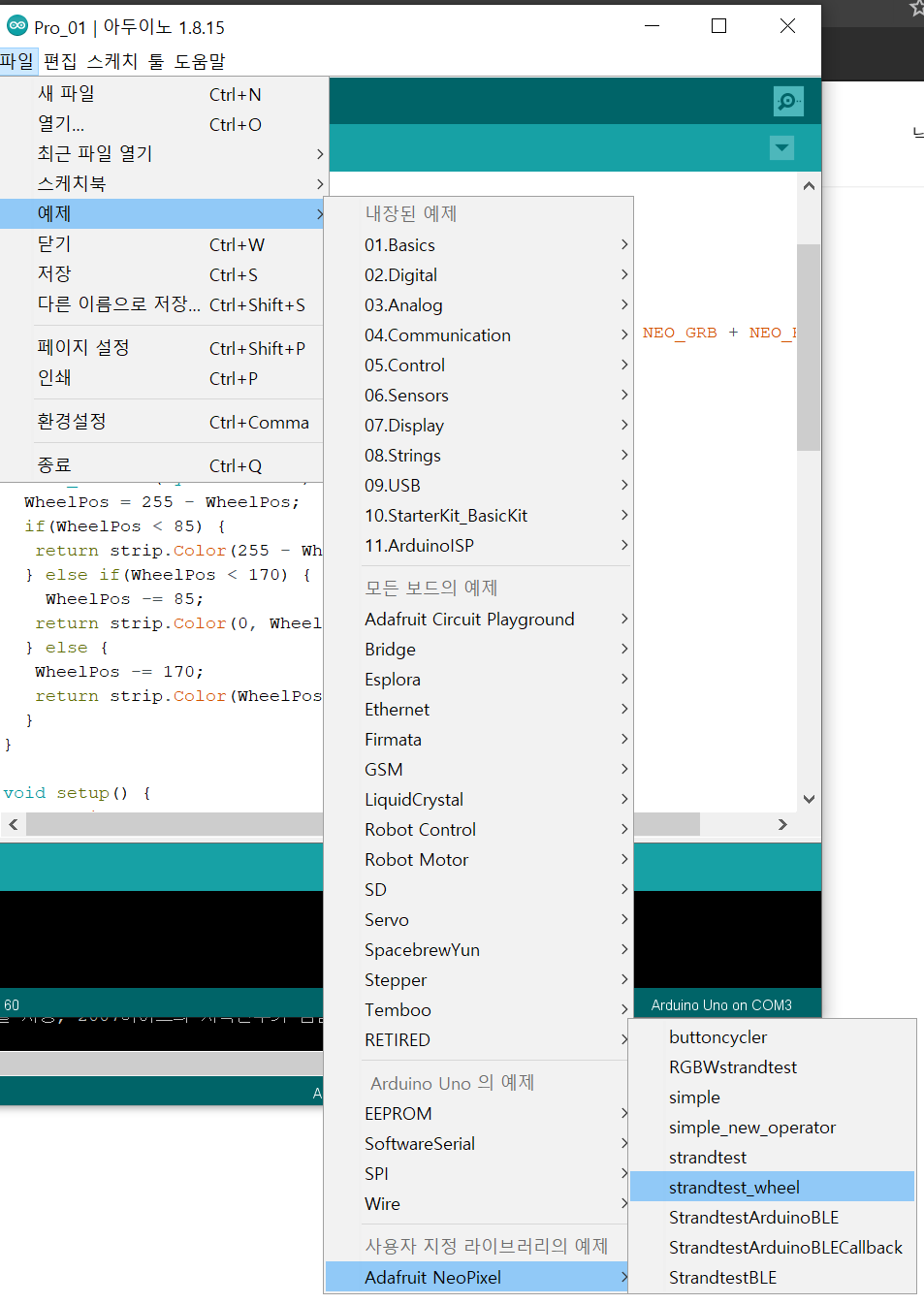924x1304 pixels.
Task: Expand 03.Analog examples
Action: pyautogui.click(x=479, y=305)
